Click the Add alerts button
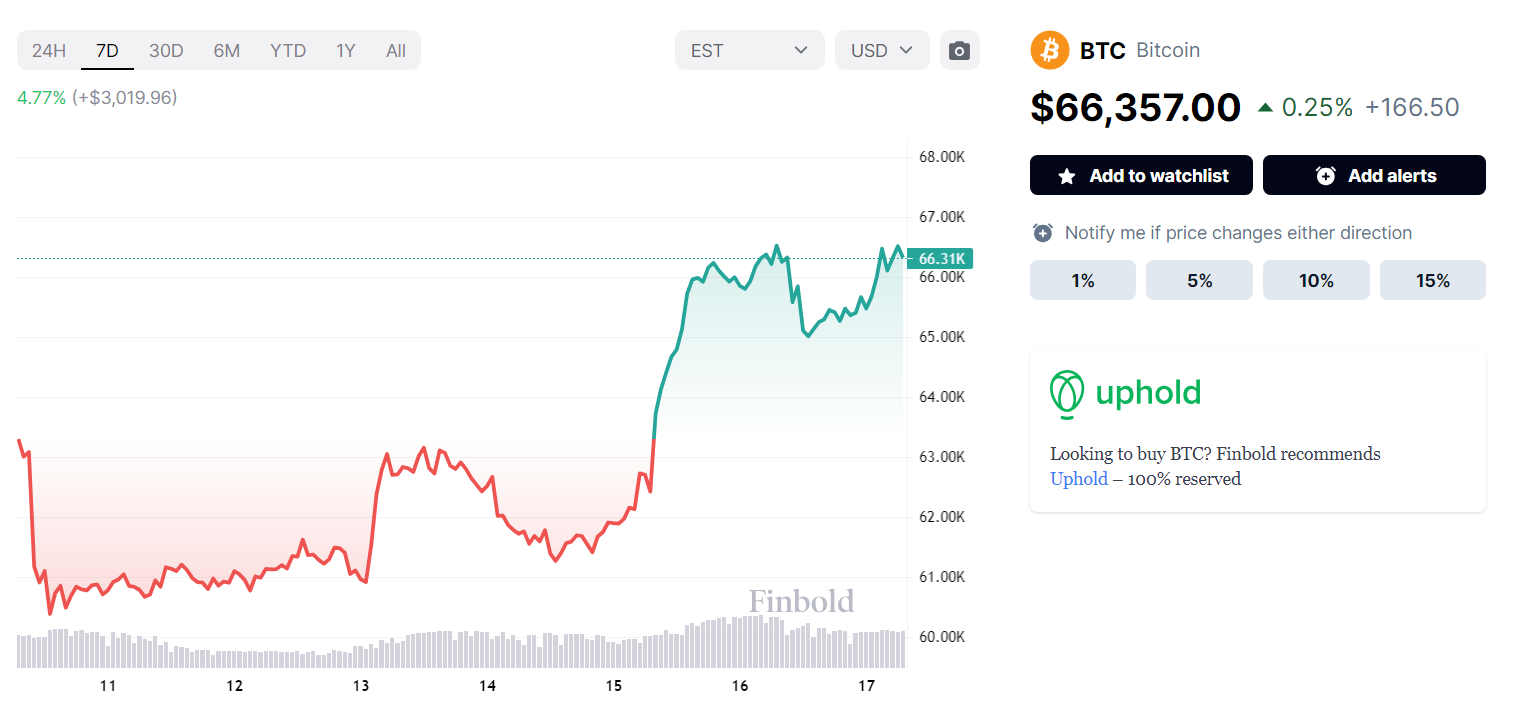This screenshot has width=1526, height=720. tap(1374, 175)
